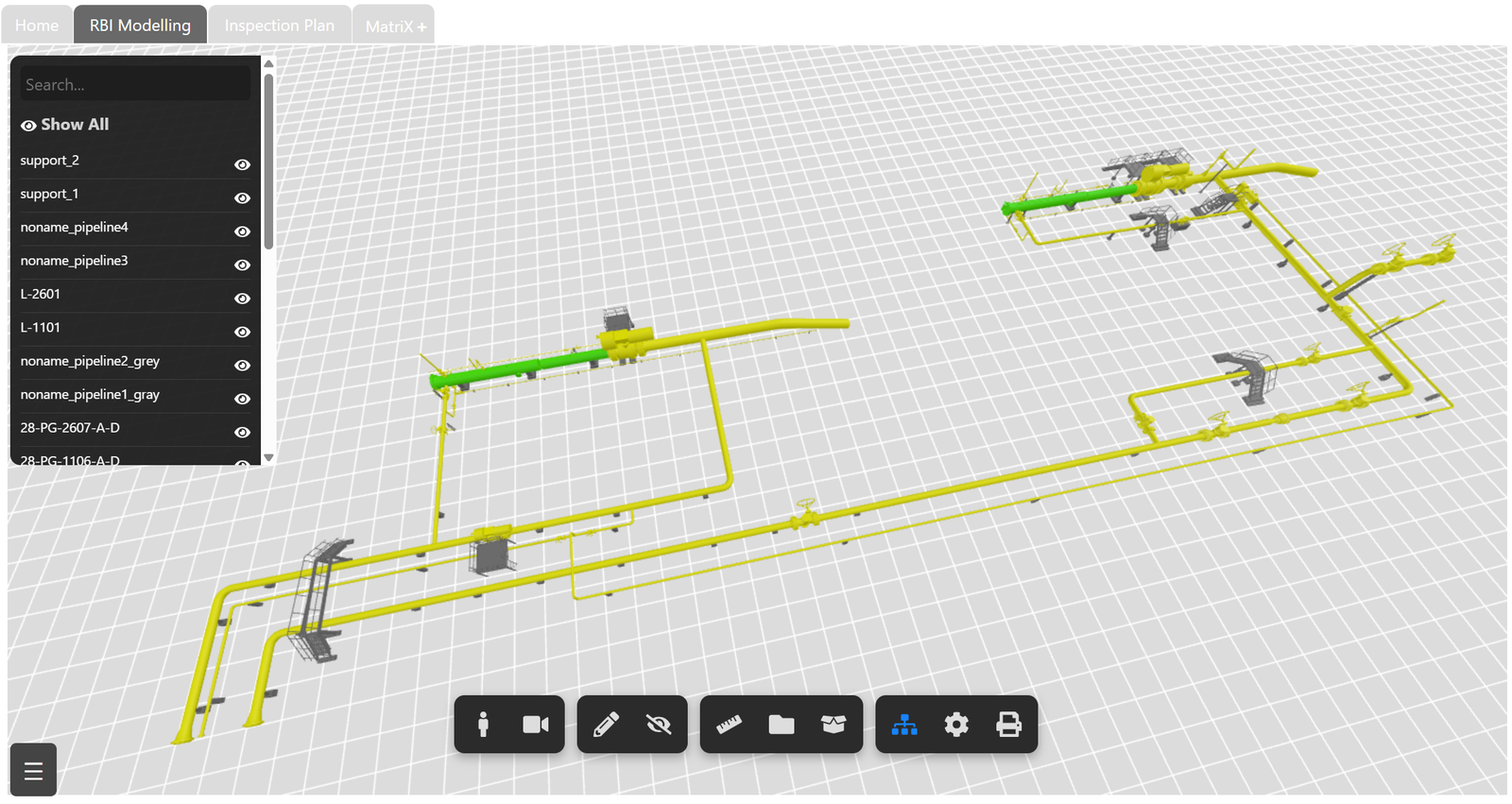
Task: Activate the ruler measure tool
Action: (x=729, y=725)
